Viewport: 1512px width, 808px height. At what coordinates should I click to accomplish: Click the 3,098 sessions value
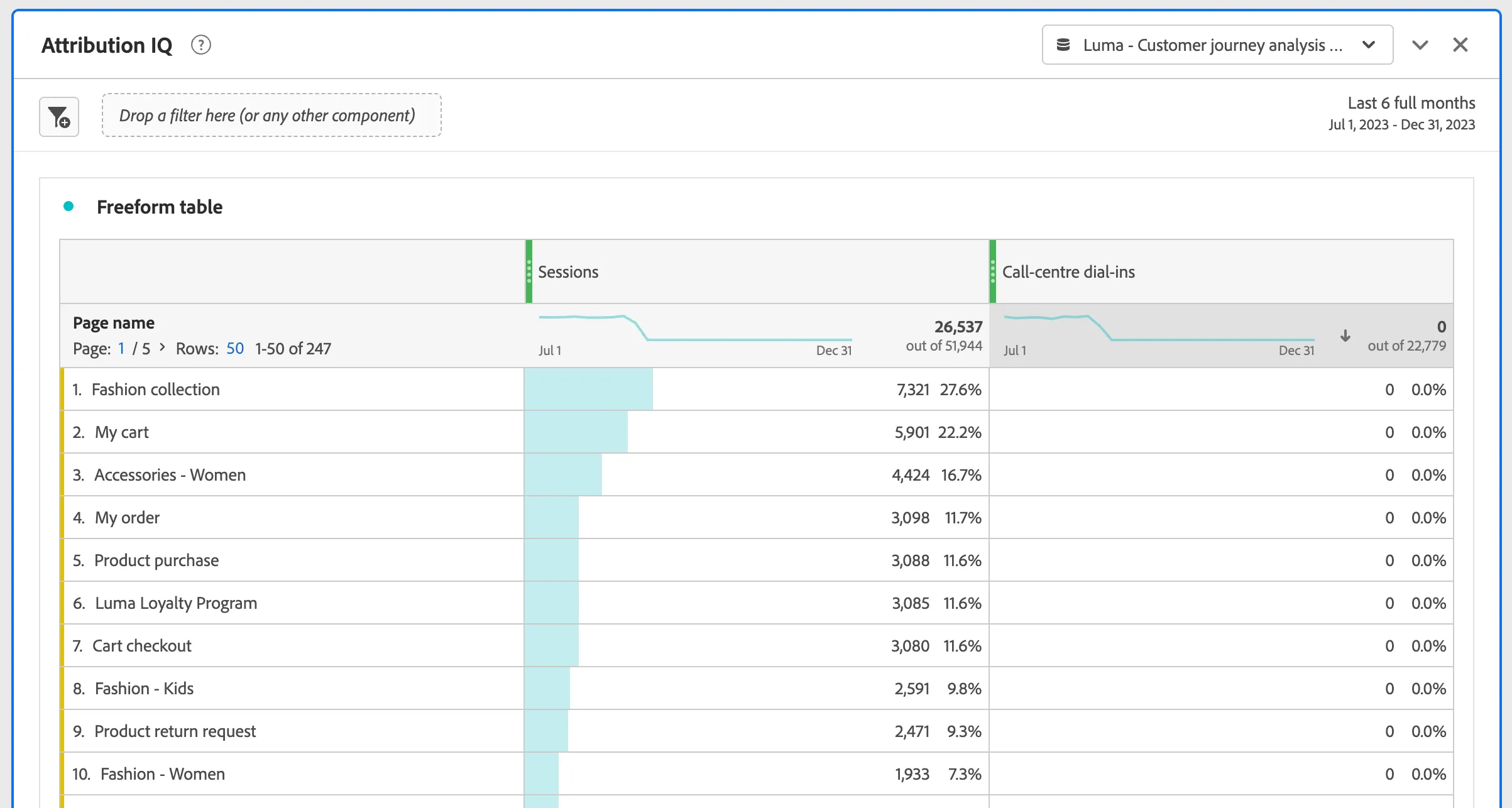coord(911,518)
